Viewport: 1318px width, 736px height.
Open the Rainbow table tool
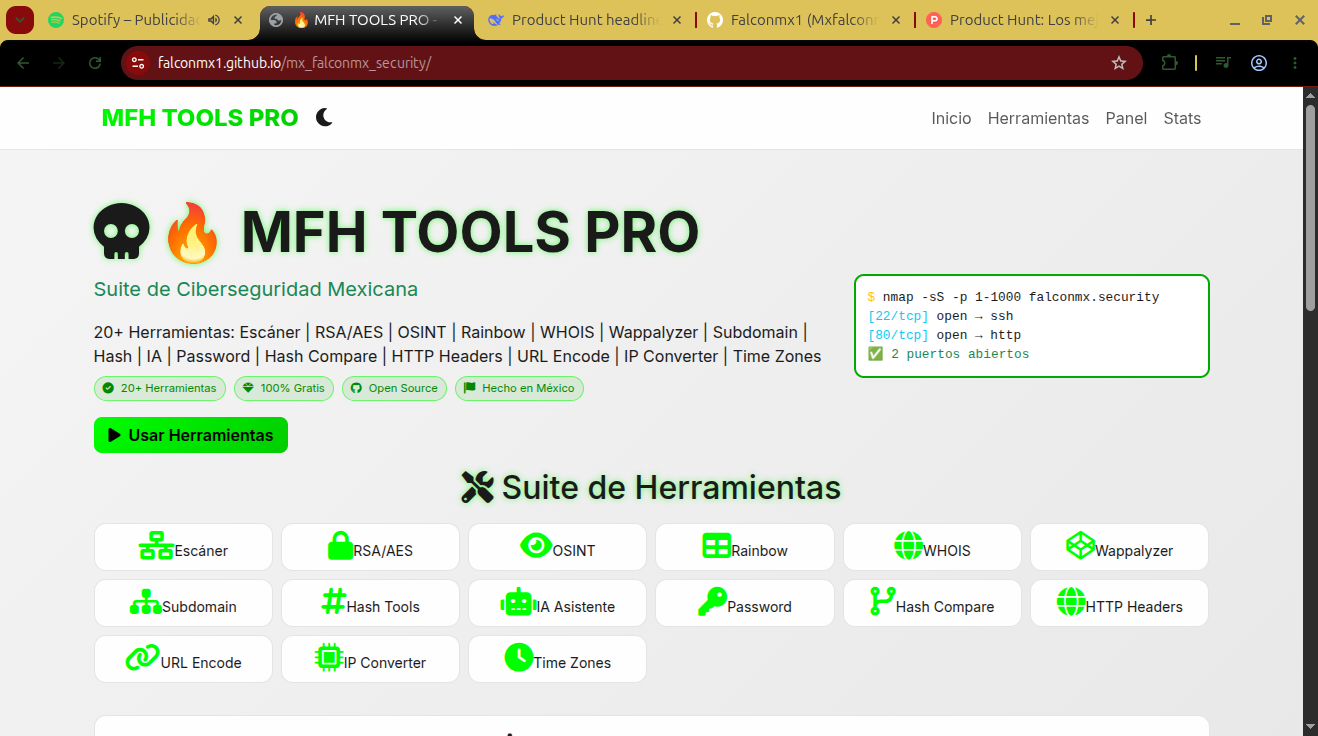[744, 547]
